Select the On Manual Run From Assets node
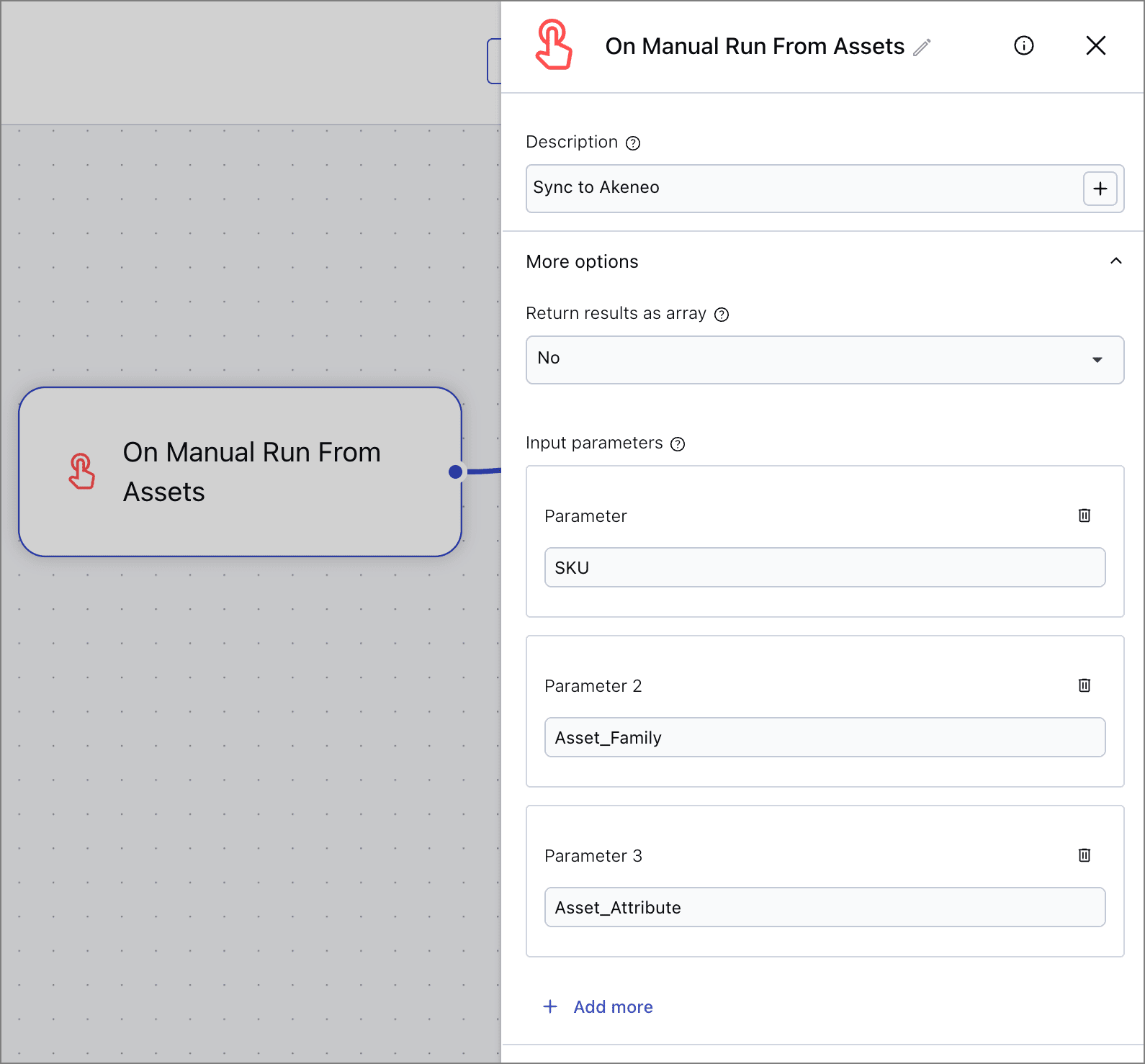This screenshot has height=1064, width=1145. (x=240, y=472)
